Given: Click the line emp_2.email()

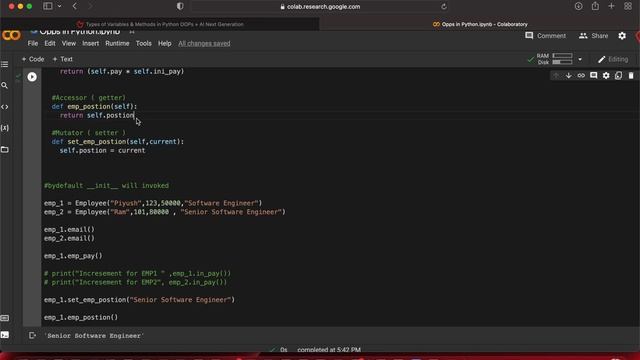Looking at the screenshot, I should click(69, 238).
